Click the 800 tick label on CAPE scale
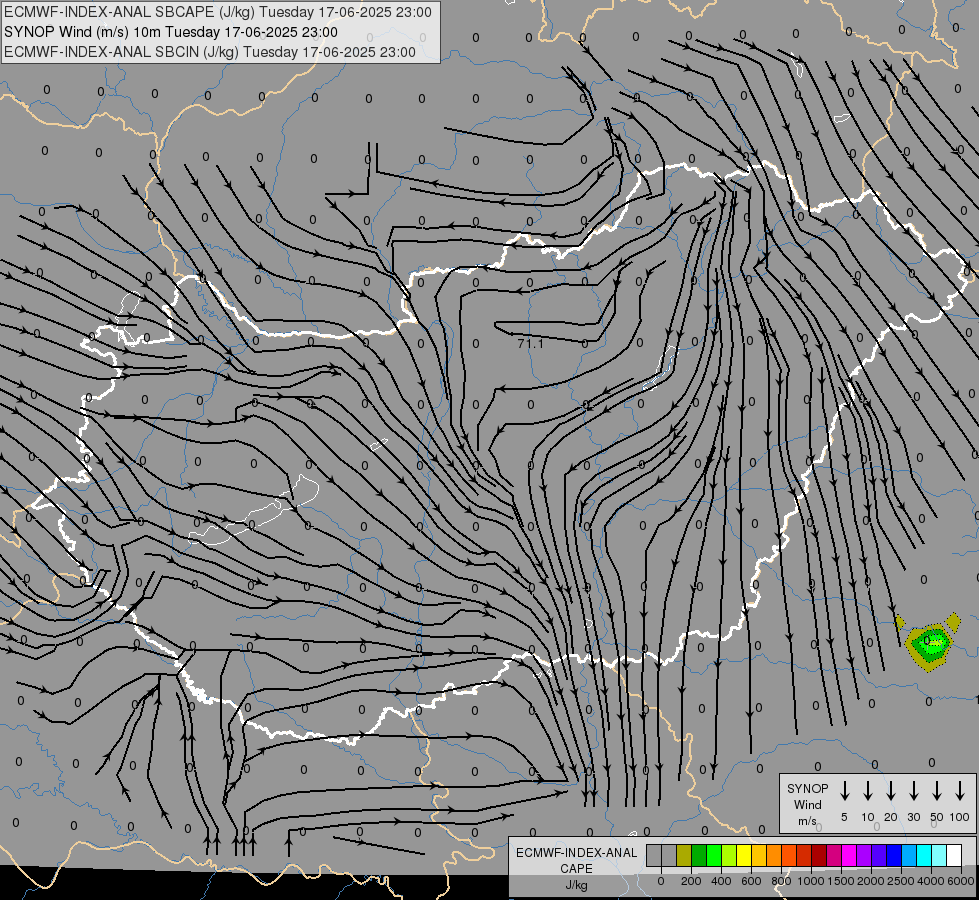 [781, 881]
